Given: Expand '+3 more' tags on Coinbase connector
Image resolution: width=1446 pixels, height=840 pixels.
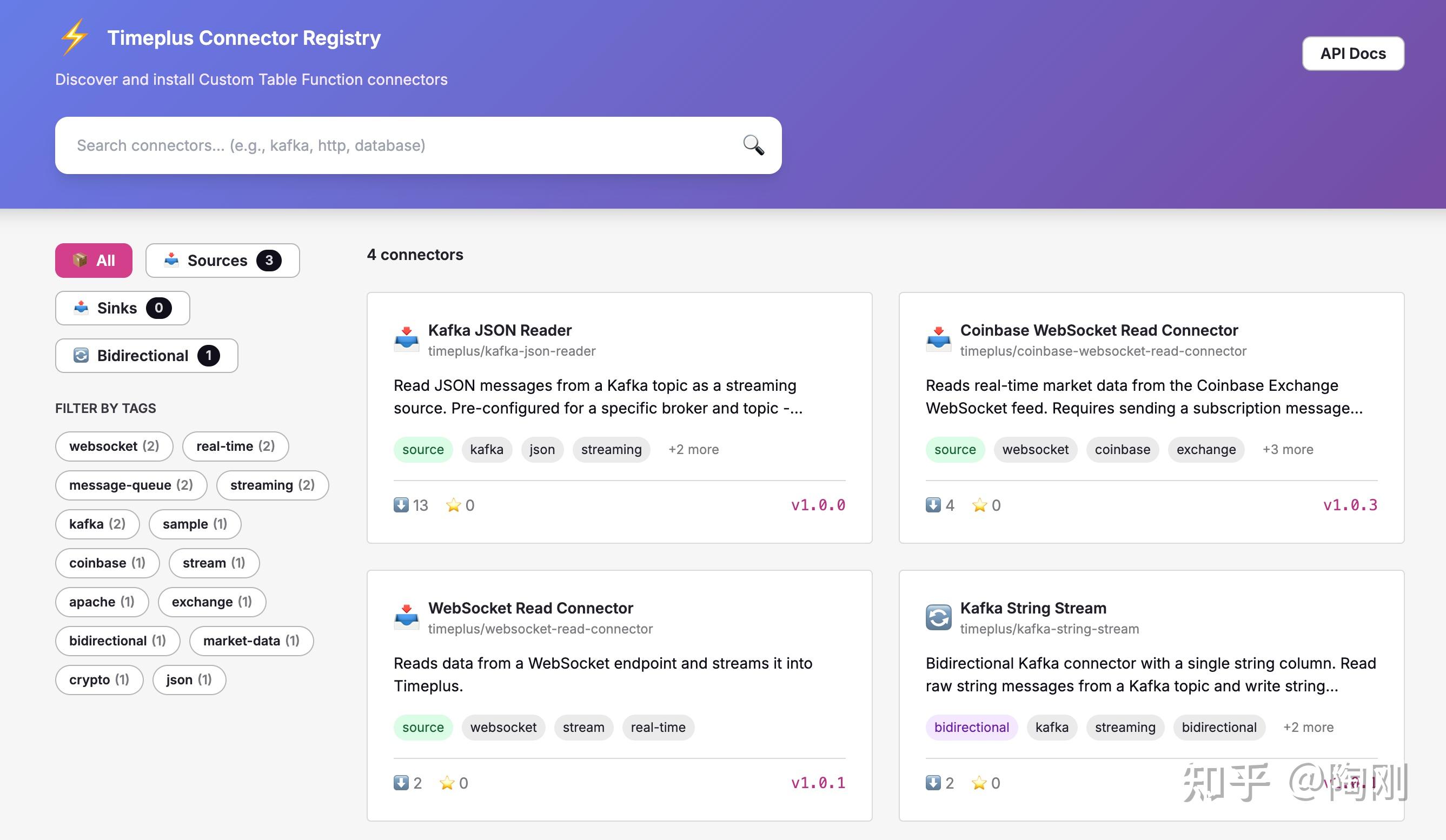Looking at the screenshot, I should pyautogui.click(x=1287, y=450).
